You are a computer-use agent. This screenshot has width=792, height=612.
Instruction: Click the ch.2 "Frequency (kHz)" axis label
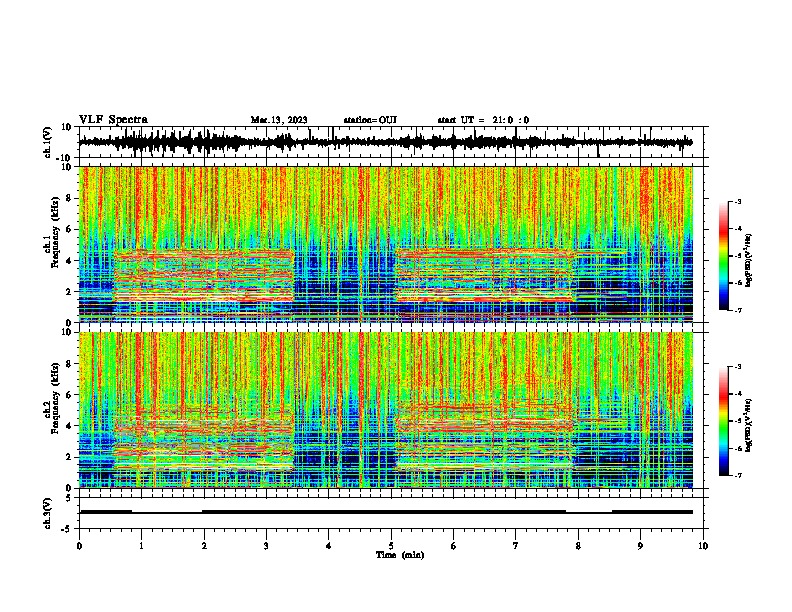click(55, 398)
